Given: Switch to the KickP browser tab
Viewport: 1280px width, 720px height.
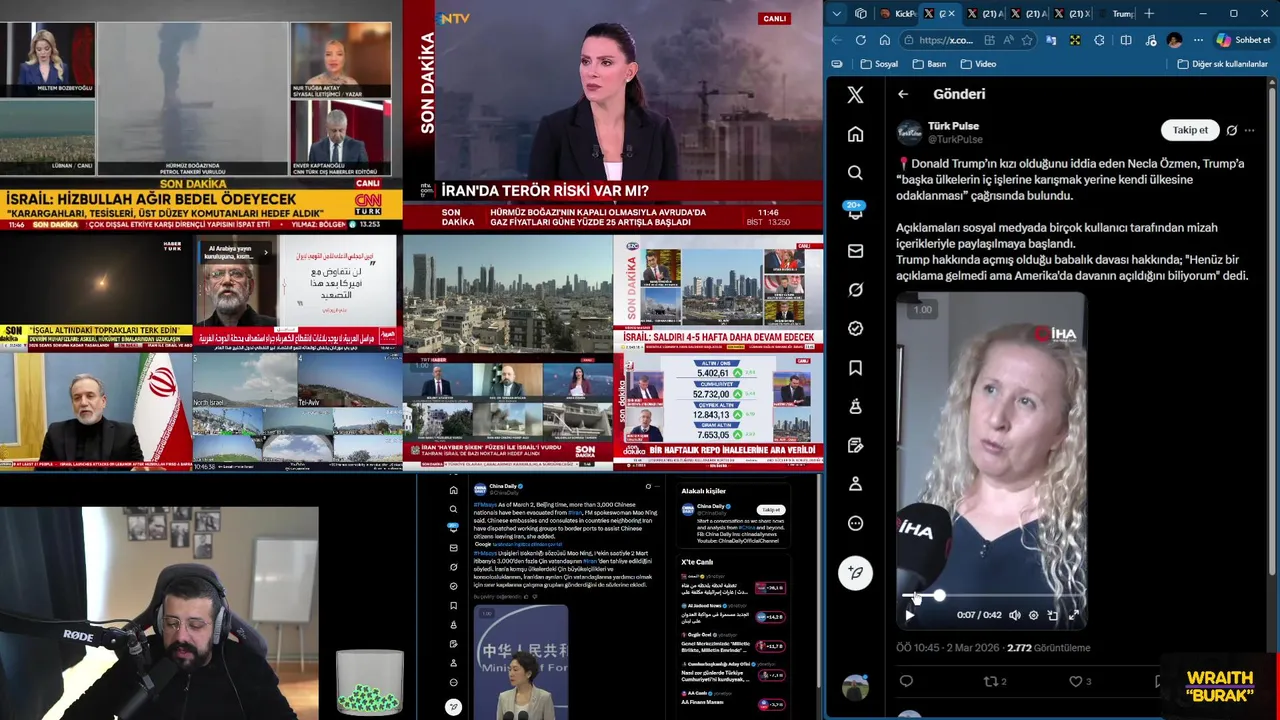Looking at the screenshot, I should [x=898, y=14].
